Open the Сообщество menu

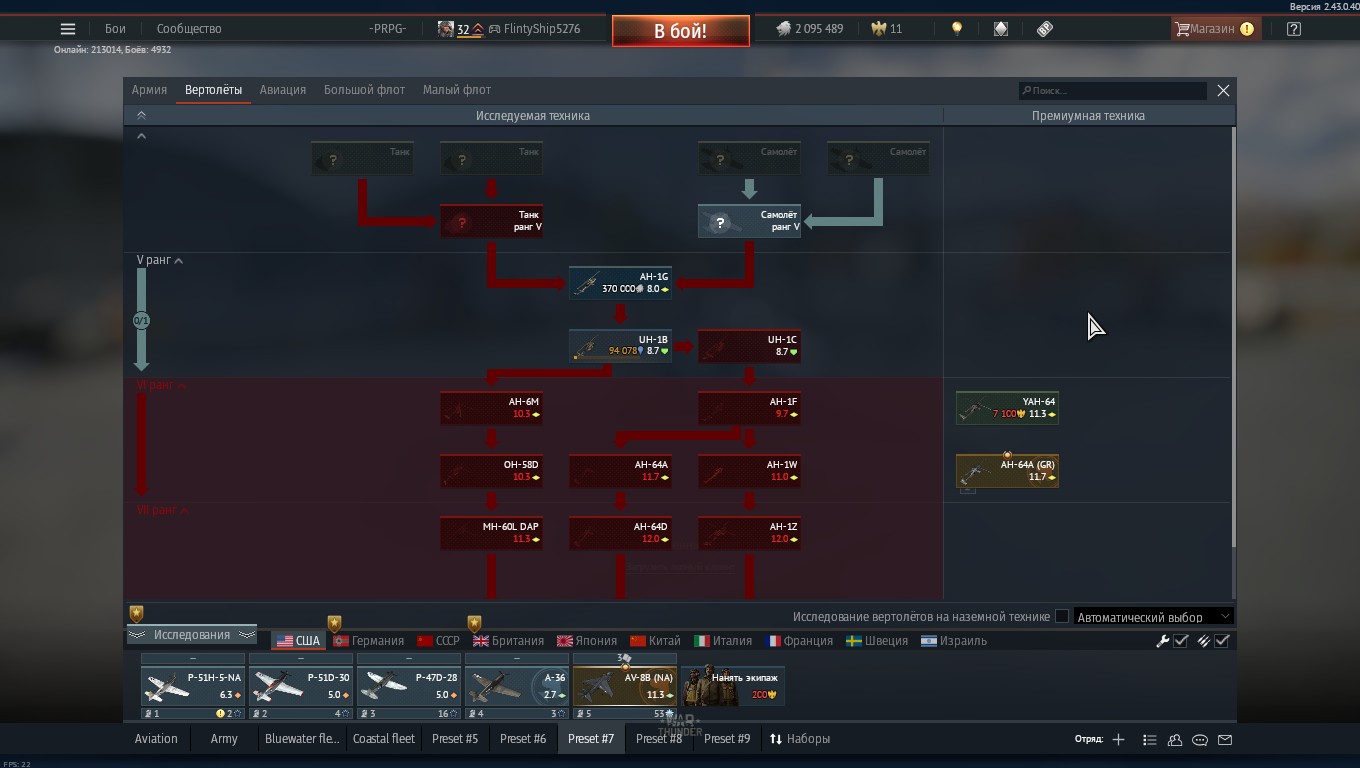(x=189, y=29)
